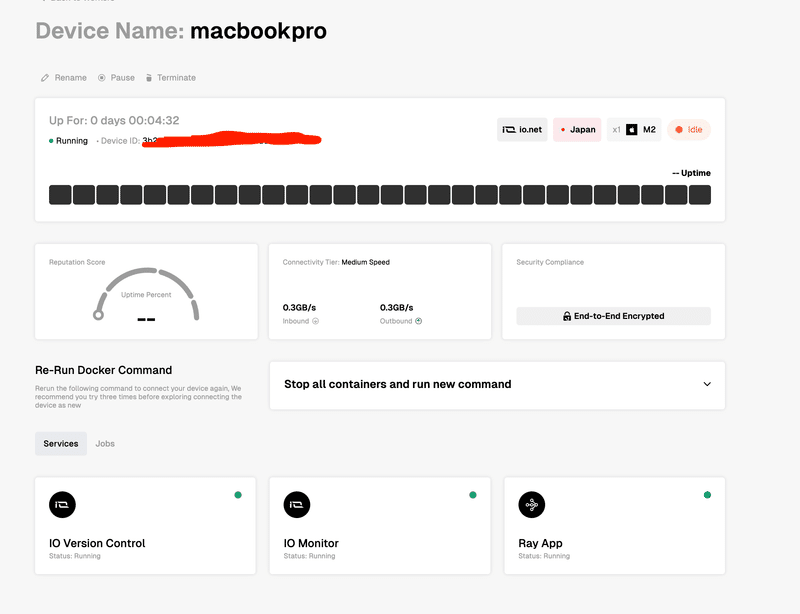
Task: Click the Pause circle icon
Action: pyautogui.click(x=102, y=78)
